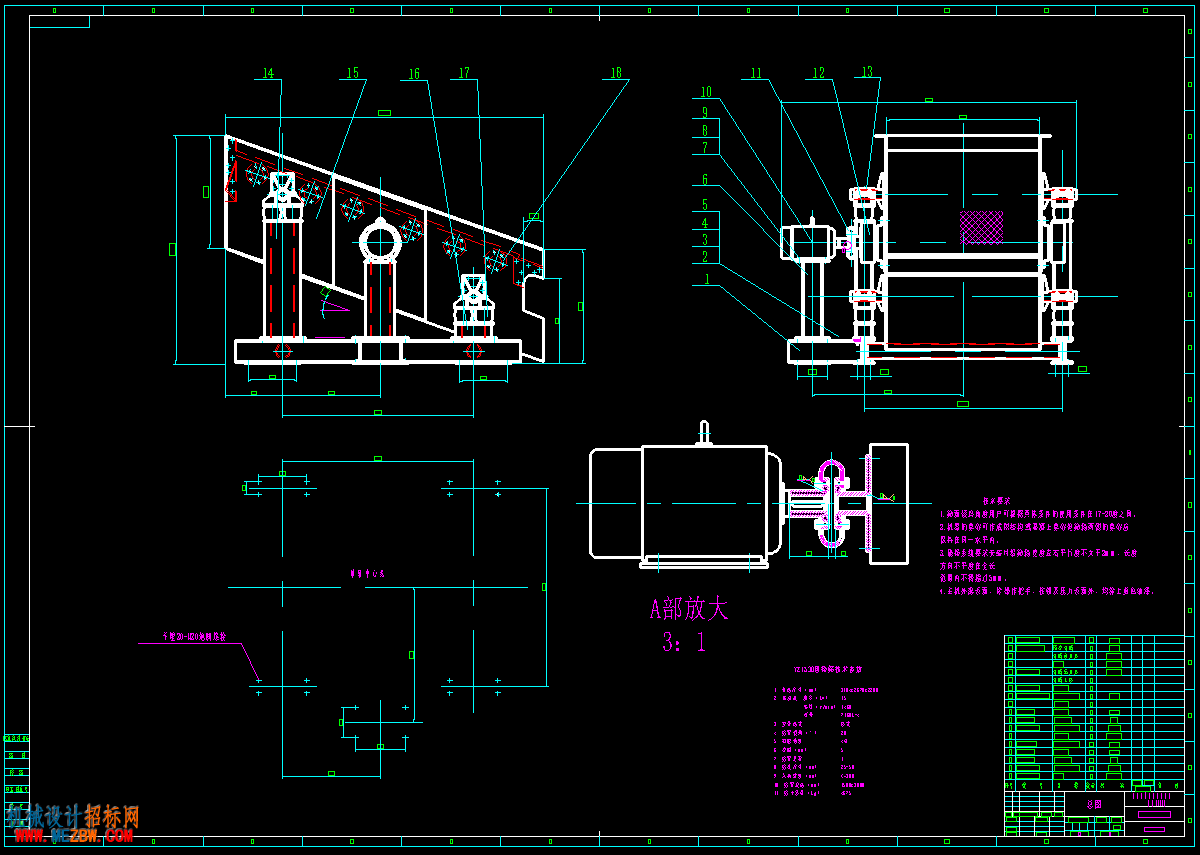
Task: Click part callout number 16
Action: 414,74
